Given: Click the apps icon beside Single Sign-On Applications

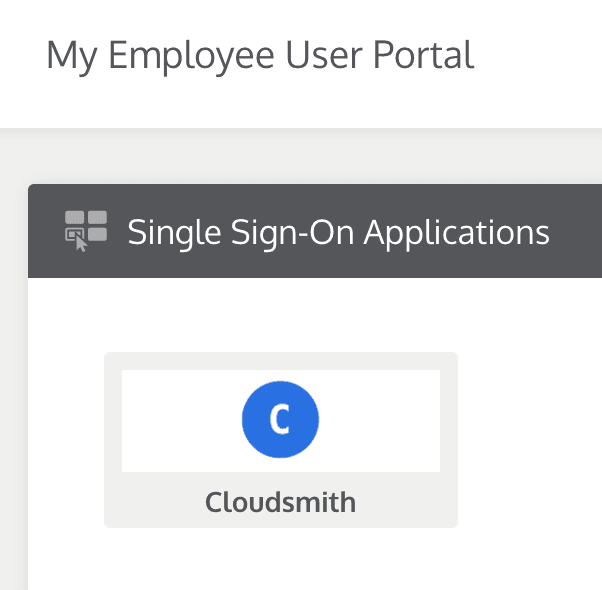Looking at the screenshot, I should coord(85,230).
